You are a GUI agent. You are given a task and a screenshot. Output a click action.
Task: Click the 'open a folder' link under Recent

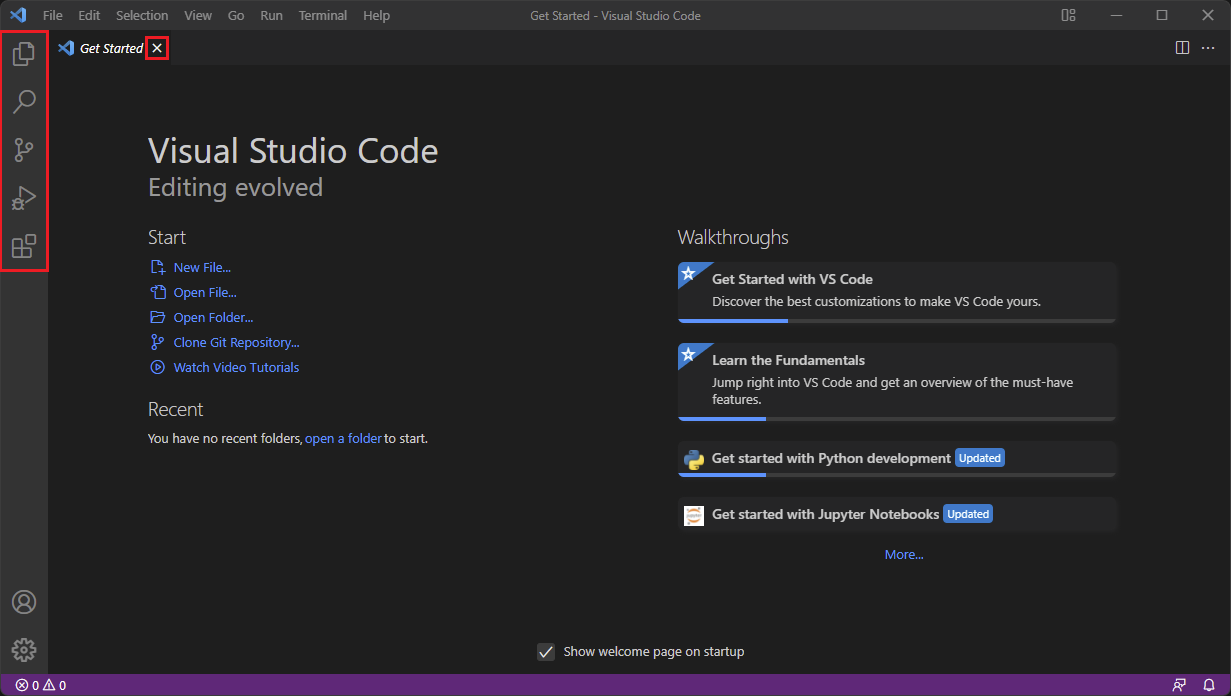[343, 439]
